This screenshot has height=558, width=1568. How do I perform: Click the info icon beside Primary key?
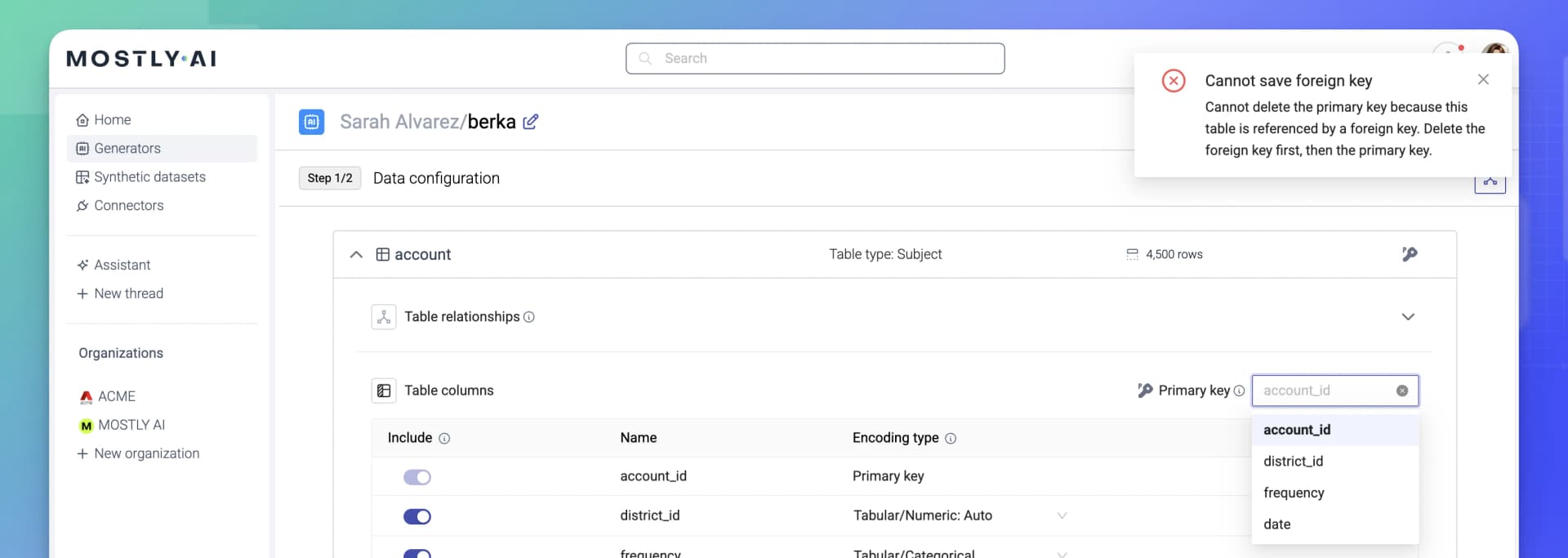point(1239,391)
